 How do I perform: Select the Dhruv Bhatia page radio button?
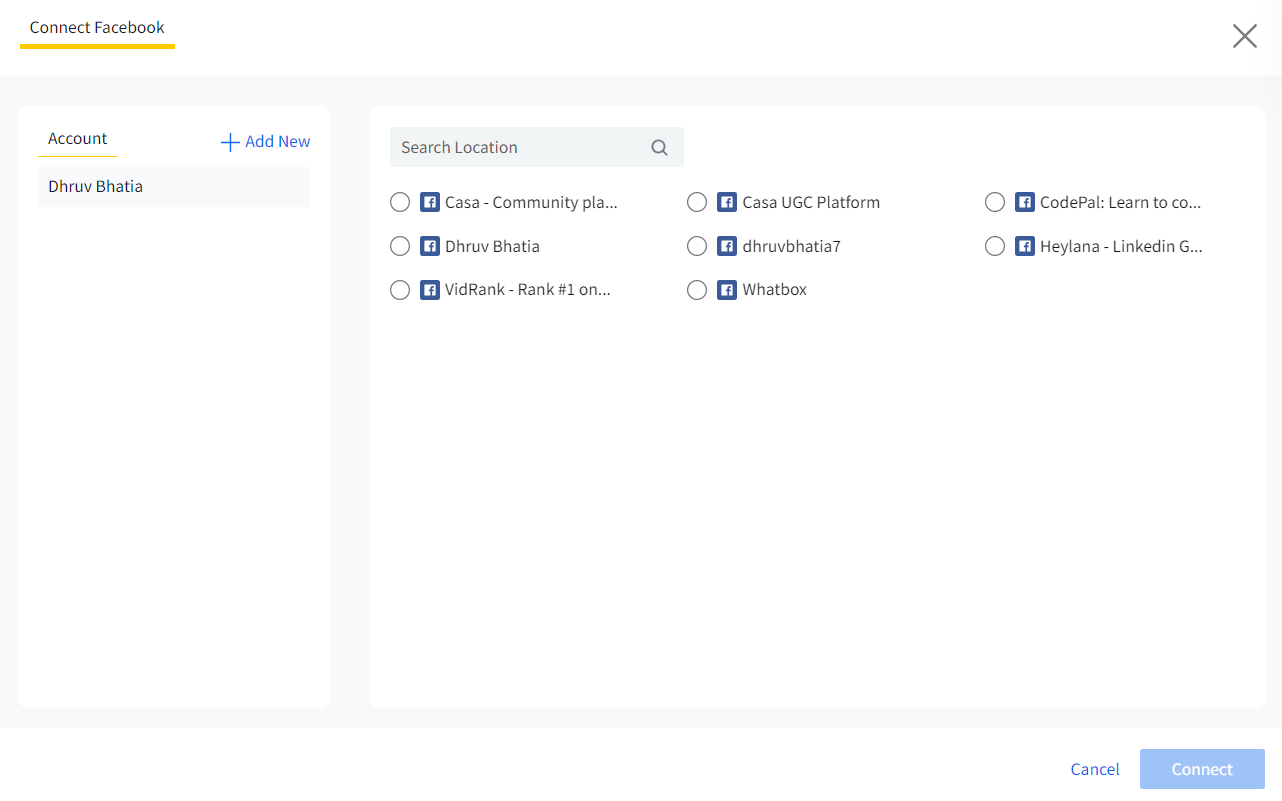(x=400, y=246)
